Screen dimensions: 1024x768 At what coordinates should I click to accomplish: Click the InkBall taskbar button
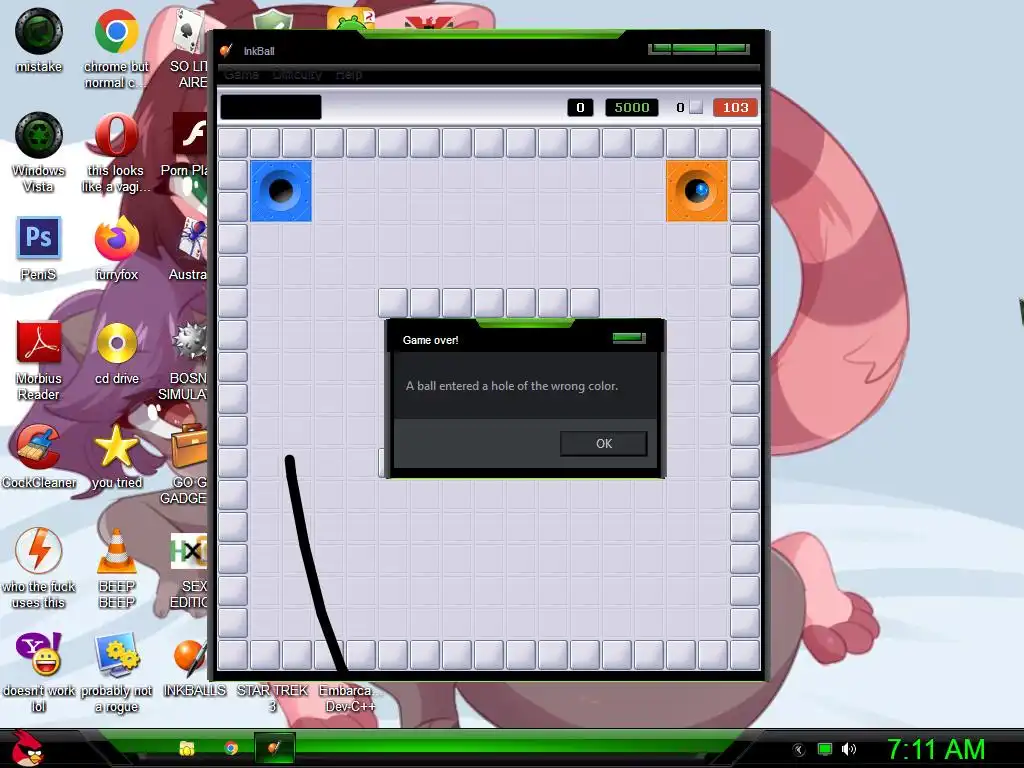(x=274, y=748)
